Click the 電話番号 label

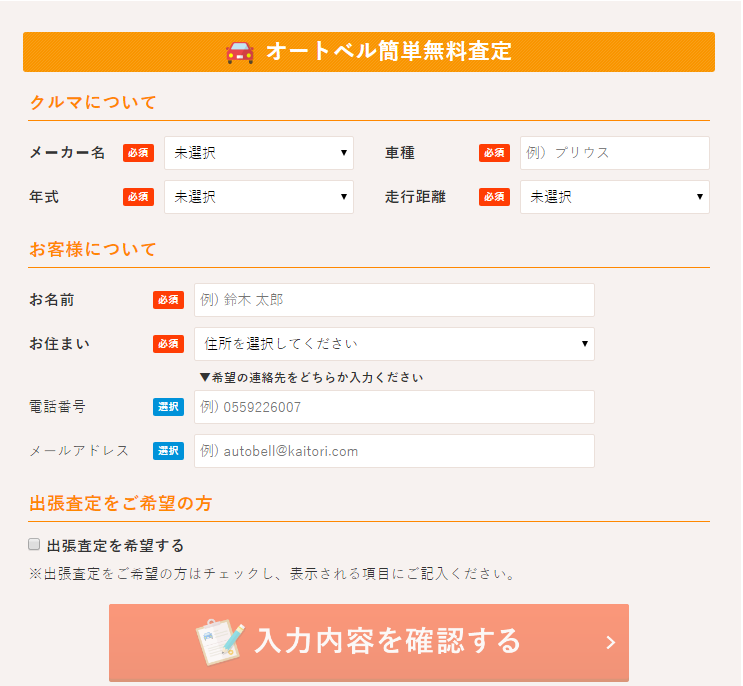[x=57, y=407]
